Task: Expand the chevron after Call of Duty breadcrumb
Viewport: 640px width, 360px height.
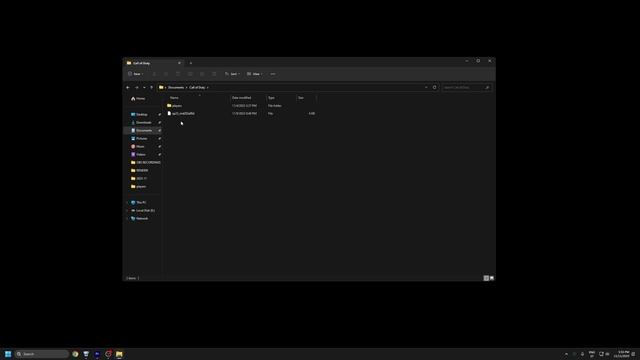Action: pyautogui.click(x=208, y=87)
